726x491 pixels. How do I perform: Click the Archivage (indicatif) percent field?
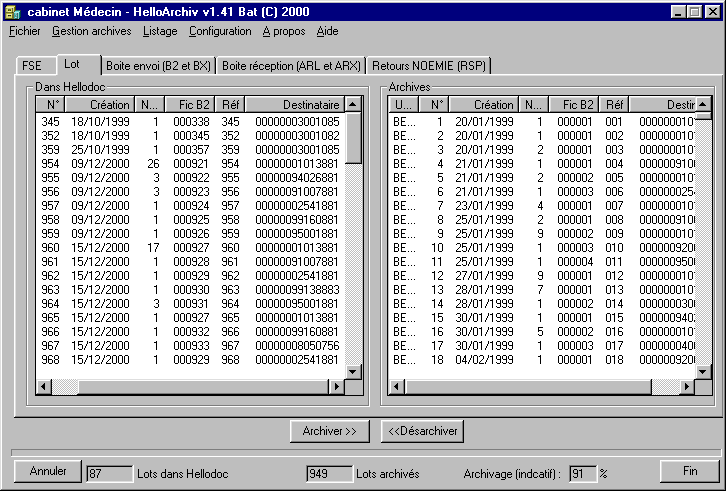click(x=582, y=474)
